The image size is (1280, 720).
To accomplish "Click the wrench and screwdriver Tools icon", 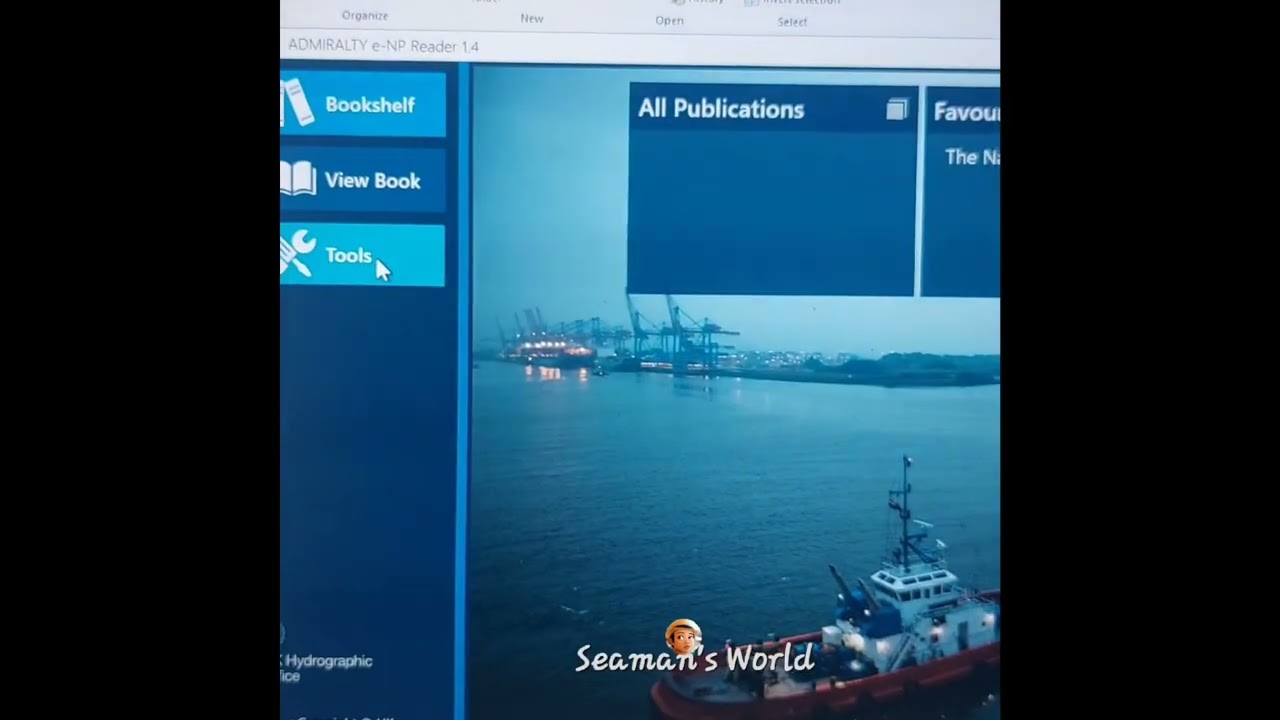I will pyautogui.click(x=297, y=254).
